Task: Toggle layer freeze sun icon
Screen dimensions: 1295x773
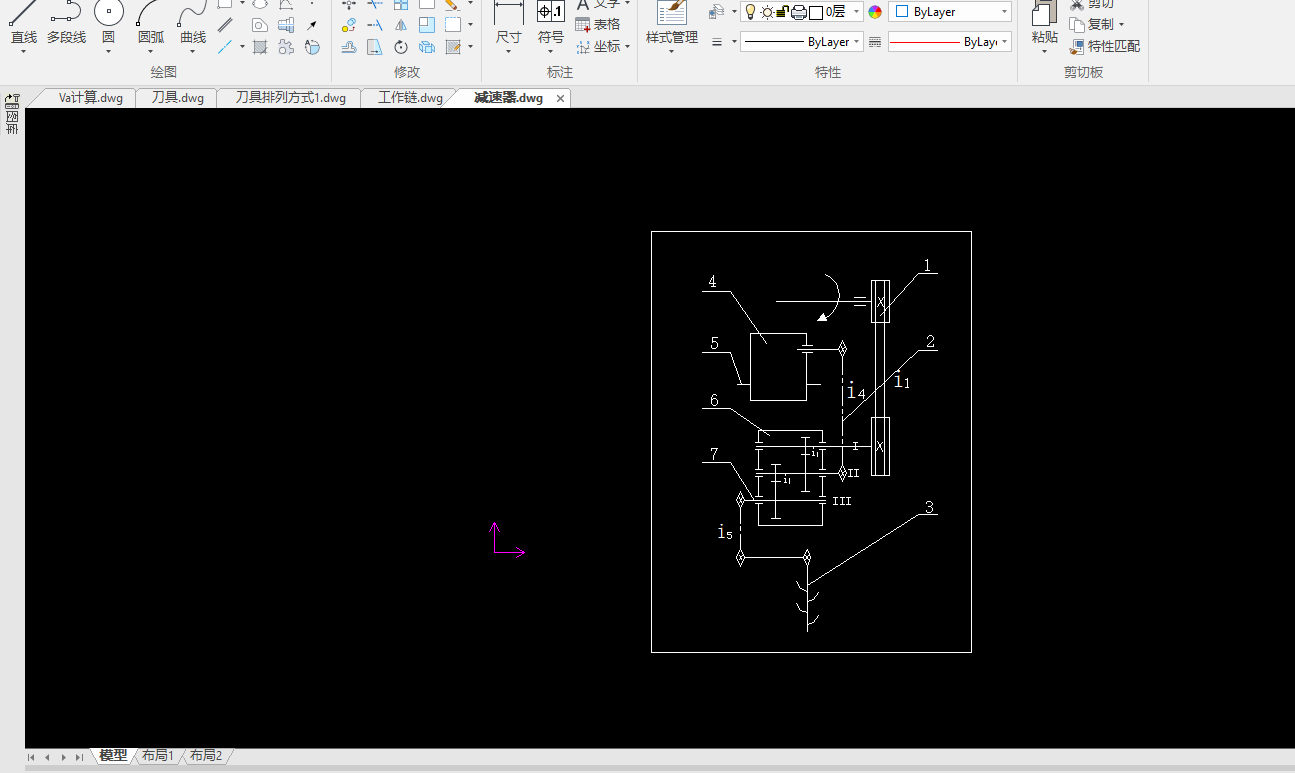Action: click(767, 12)
